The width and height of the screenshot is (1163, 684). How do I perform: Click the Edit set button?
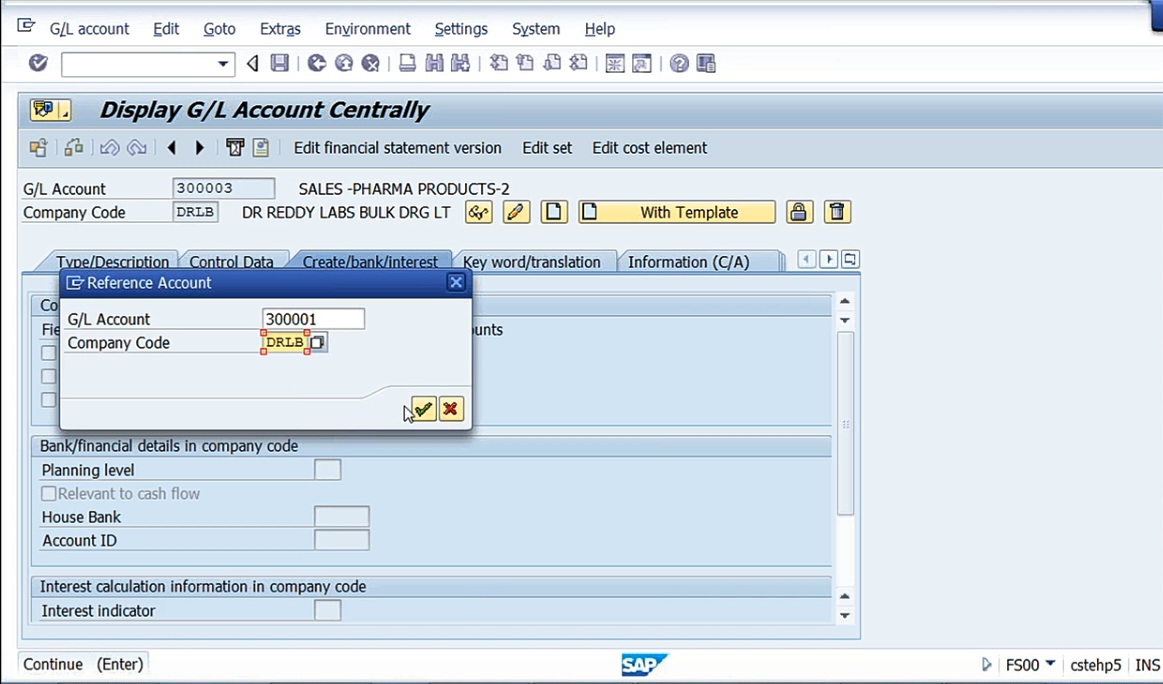[x=547, y=148]
